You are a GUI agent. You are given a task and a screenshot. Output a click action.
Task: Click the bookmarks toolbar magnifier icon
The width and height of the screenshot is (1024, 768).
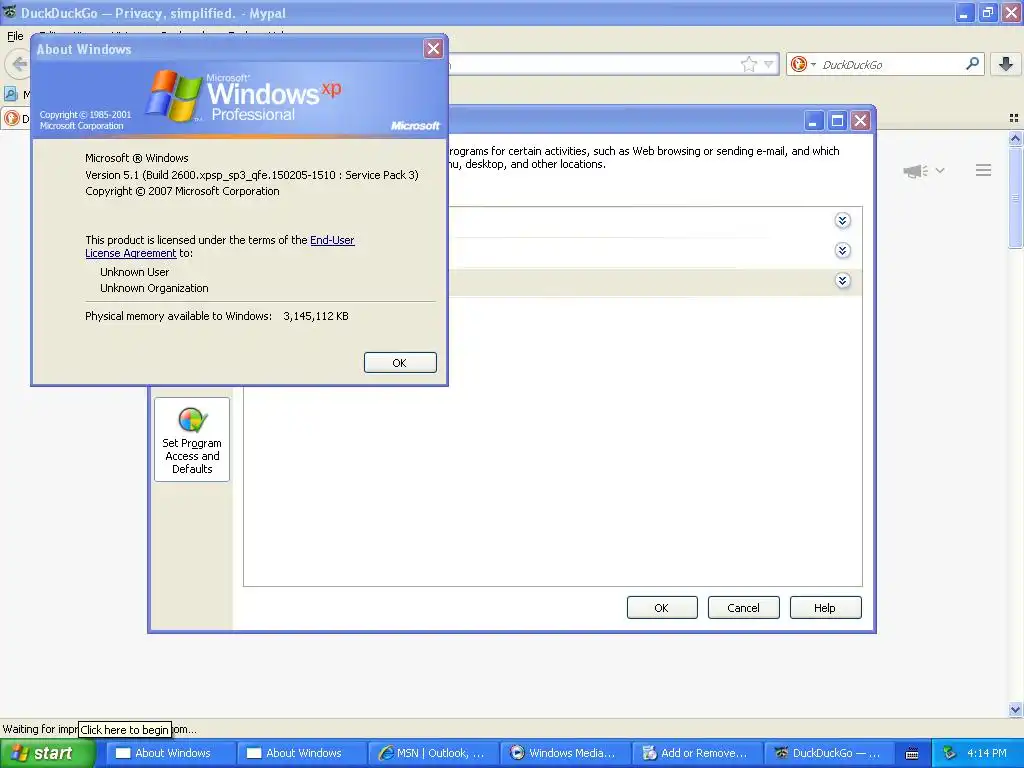click(10, 93)
